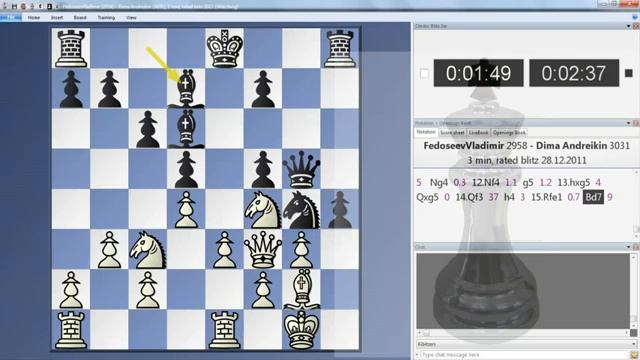640x360 pixels.
Task: Pick the black bishop on d7
Action: [x=186, y=89]
